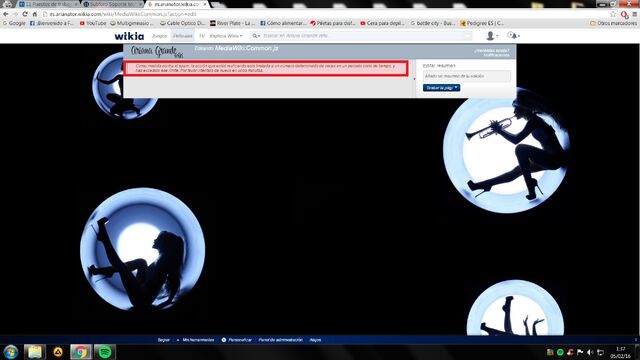Open the Bienvenido a F... Facebook bookmark
640x360 pixels.
pos(51,23)
